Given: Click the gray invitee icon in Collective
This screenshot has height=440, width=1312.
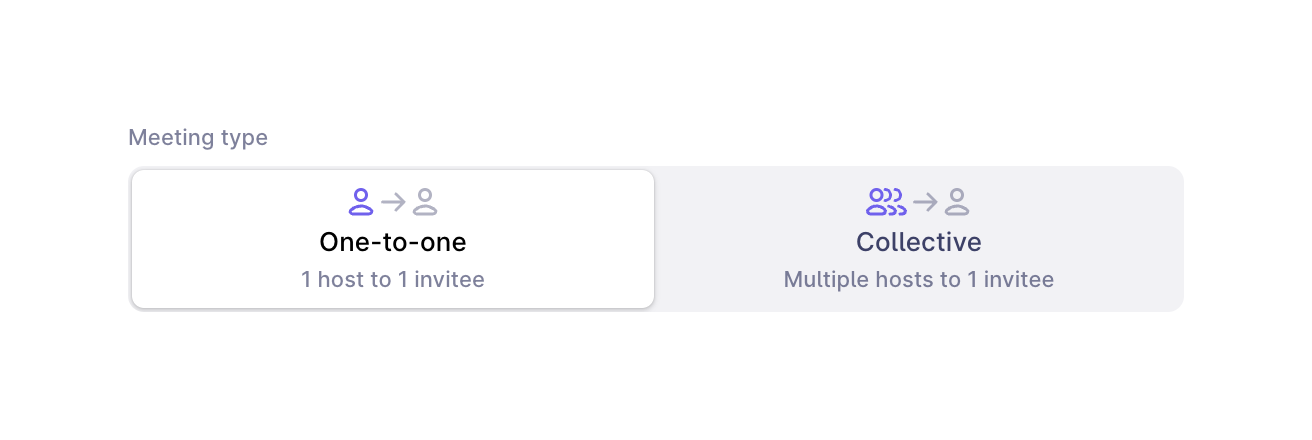Looking at the screenshot, I should [957, 202].
